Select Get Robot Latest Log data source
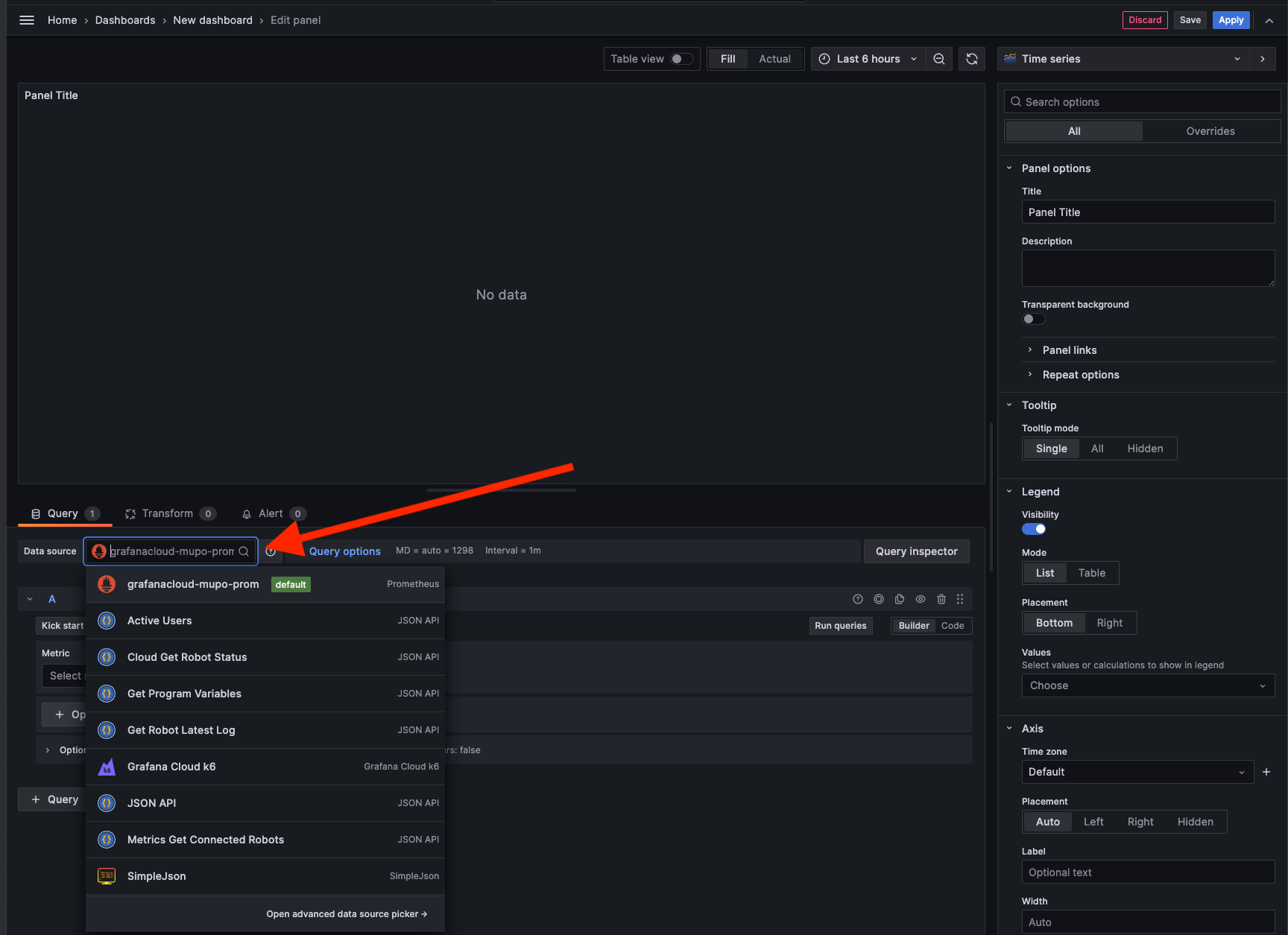Viewport: 1288px width, 935px height. pos(265,730)
